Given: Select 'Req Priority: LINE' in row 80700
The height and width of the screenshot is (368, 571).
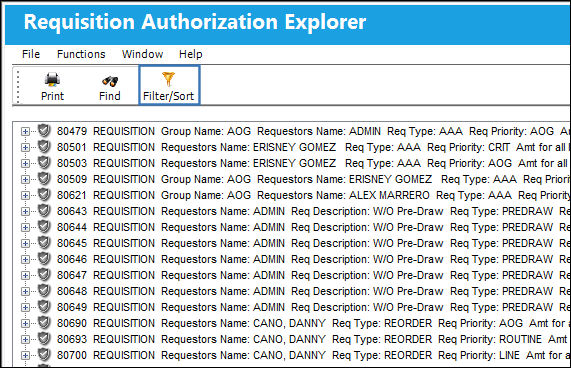Looking at the screenshot, I should coord(479,355).
